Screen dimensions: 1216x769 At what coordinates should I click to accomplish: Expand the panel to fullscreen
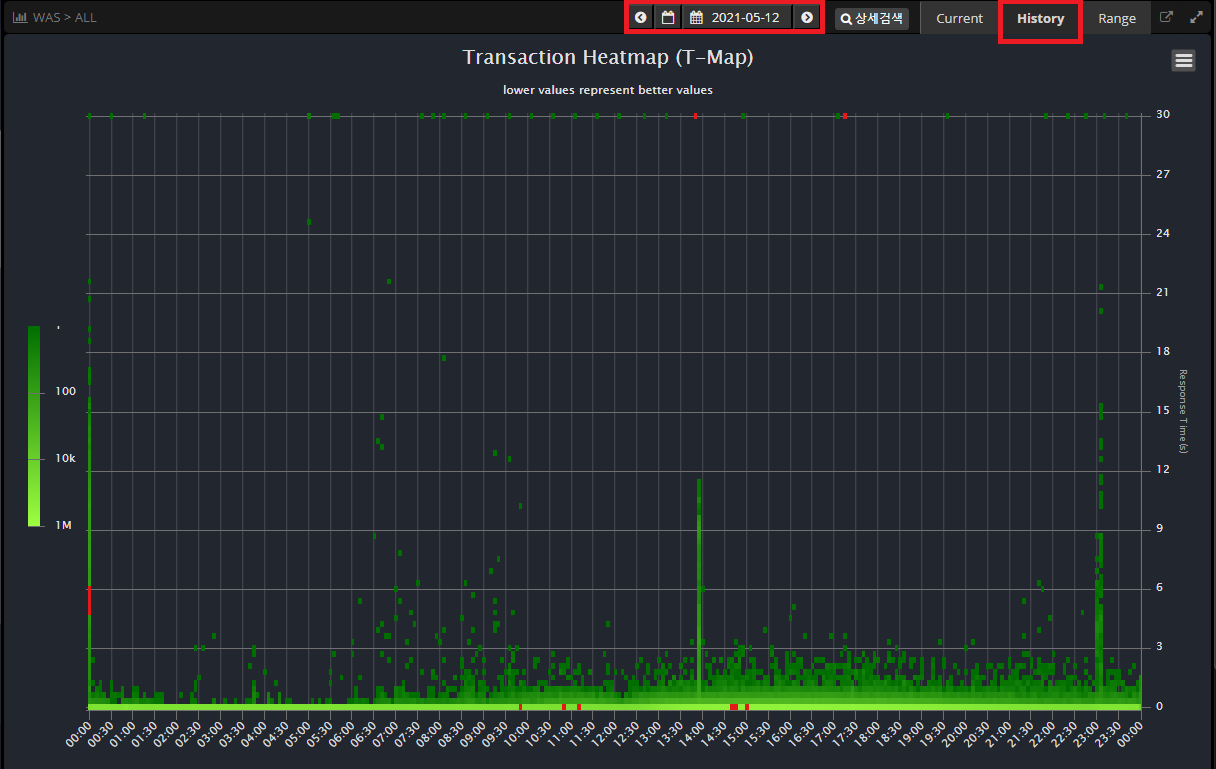coord(1197,18)
